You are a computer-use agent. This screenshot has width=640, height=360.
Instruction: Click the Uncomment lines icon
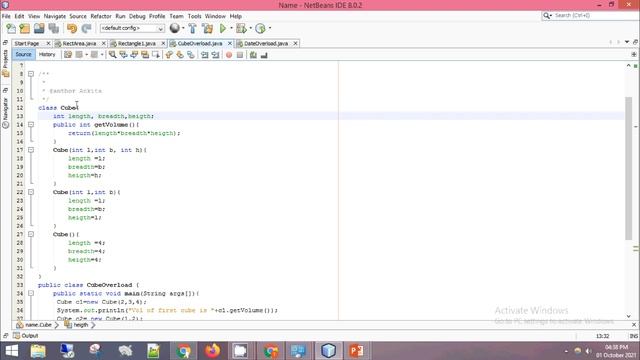point(264,55)
